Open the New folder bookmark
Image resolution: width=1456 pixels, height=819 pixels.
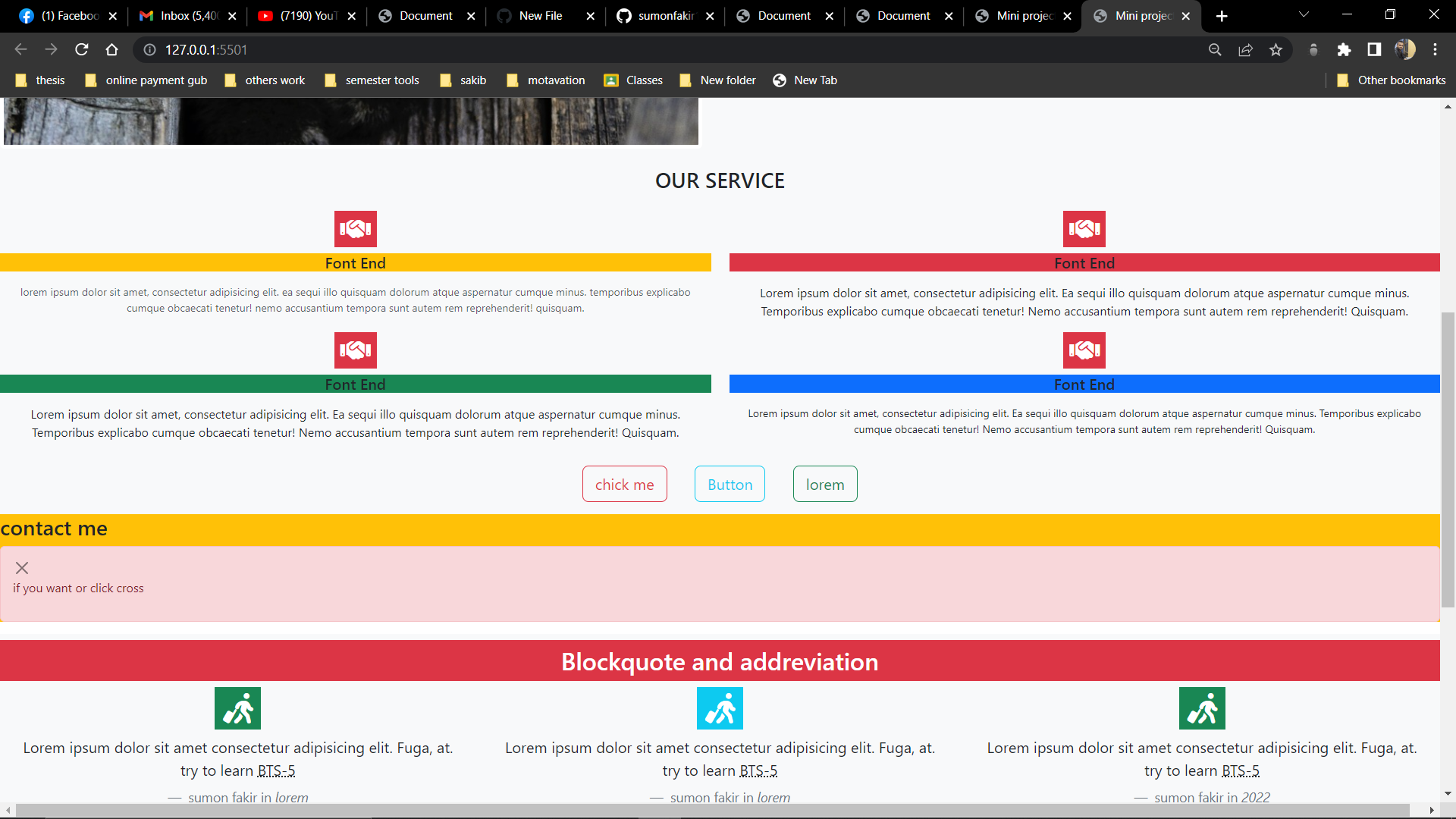718,80
